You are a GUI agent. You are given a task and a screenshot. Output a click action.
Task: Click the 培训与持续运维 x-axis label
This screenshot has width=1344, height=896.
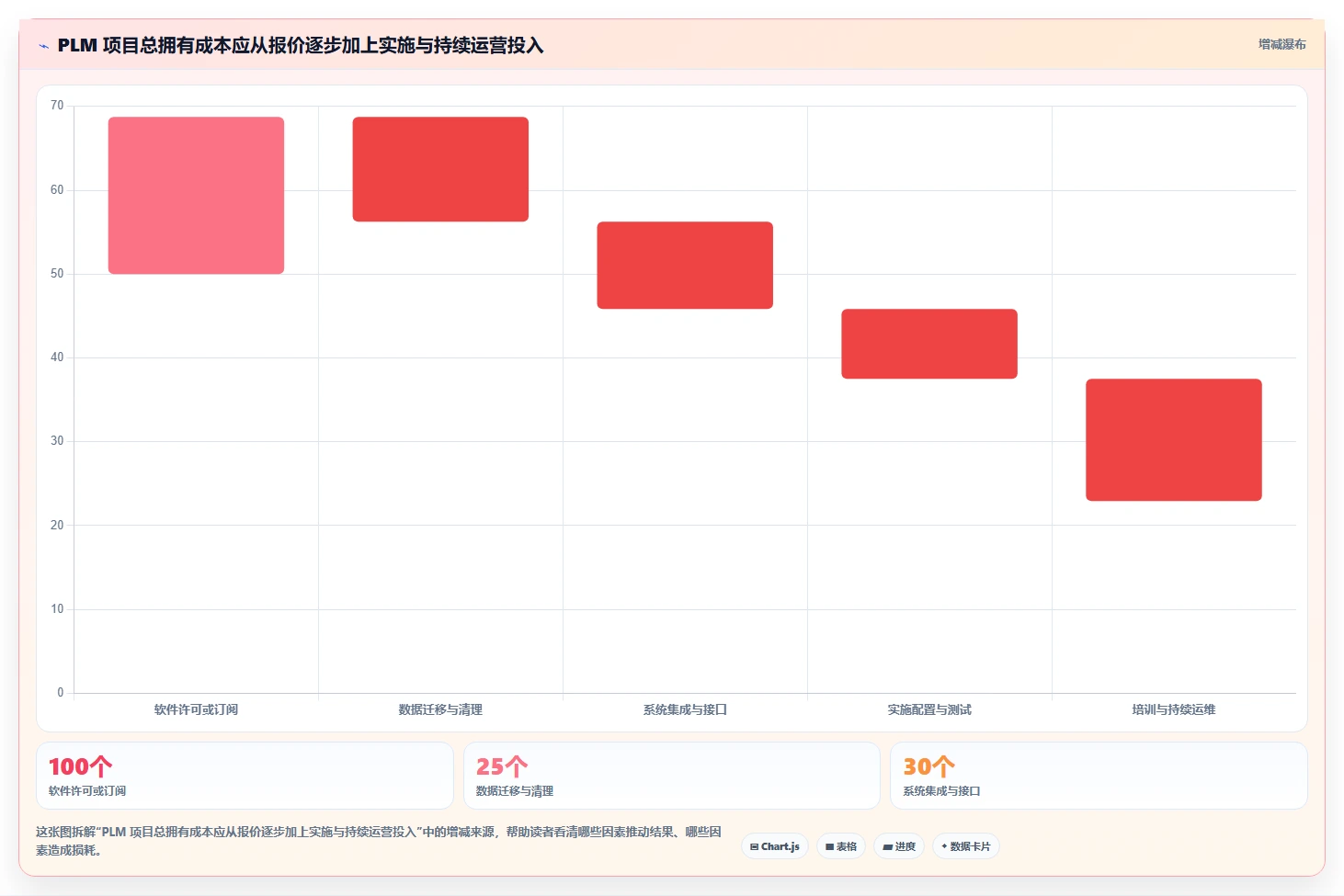tap(1174, 709)
